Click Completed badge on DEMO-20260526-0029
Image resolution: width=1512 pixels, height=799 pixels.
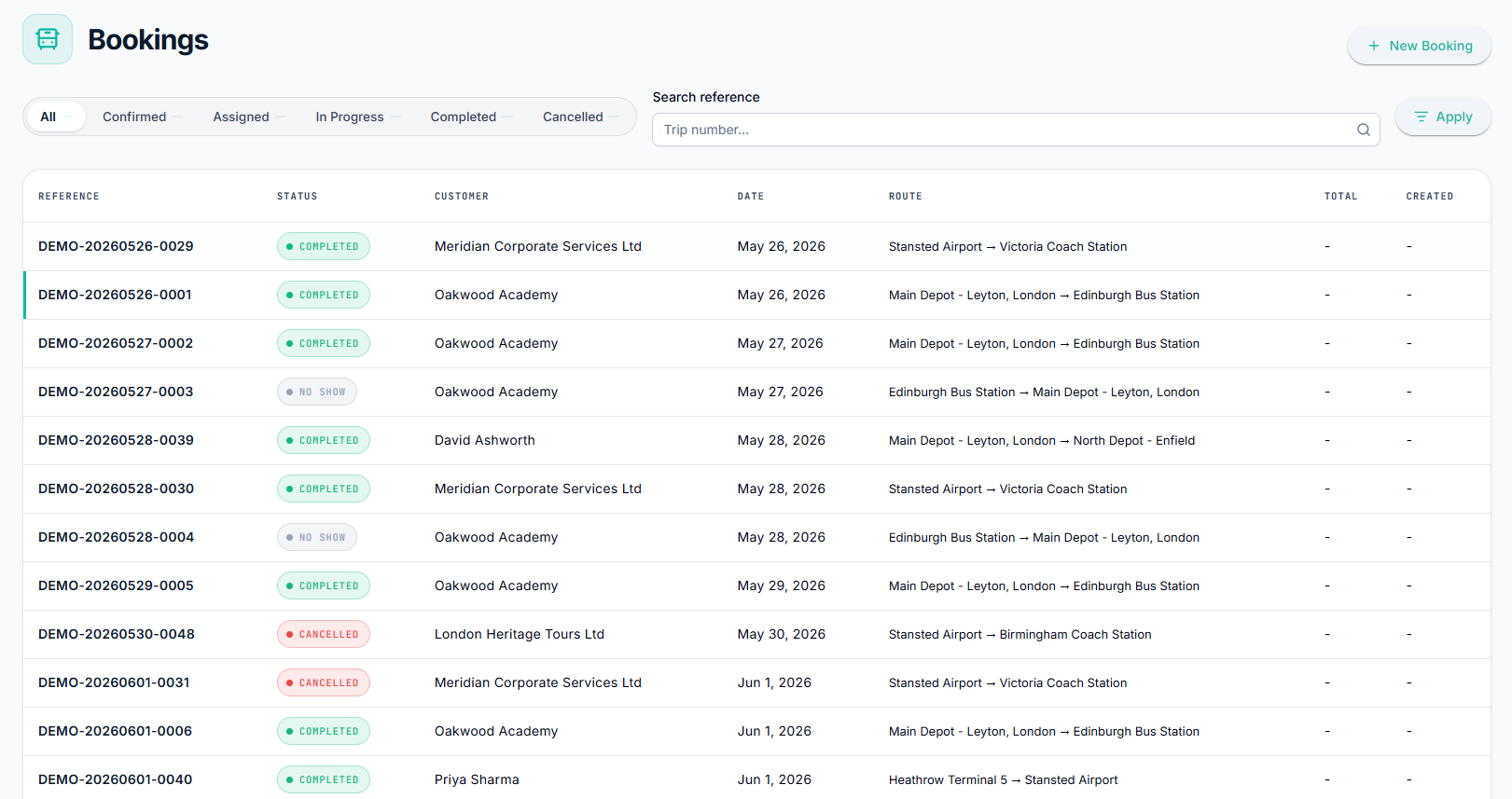(324, 246)
